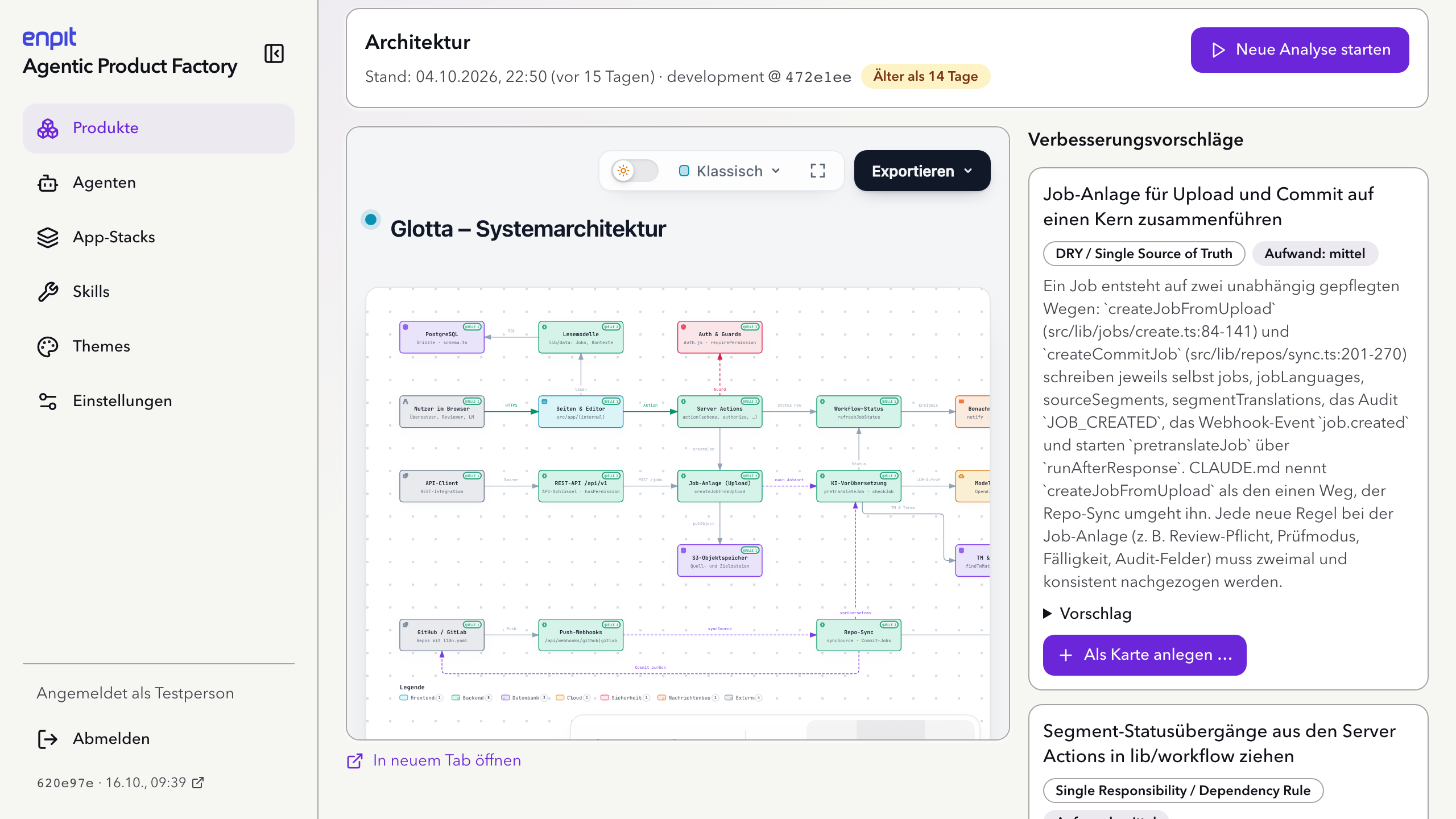Open Skills in the sidebar

click(159, 292)
